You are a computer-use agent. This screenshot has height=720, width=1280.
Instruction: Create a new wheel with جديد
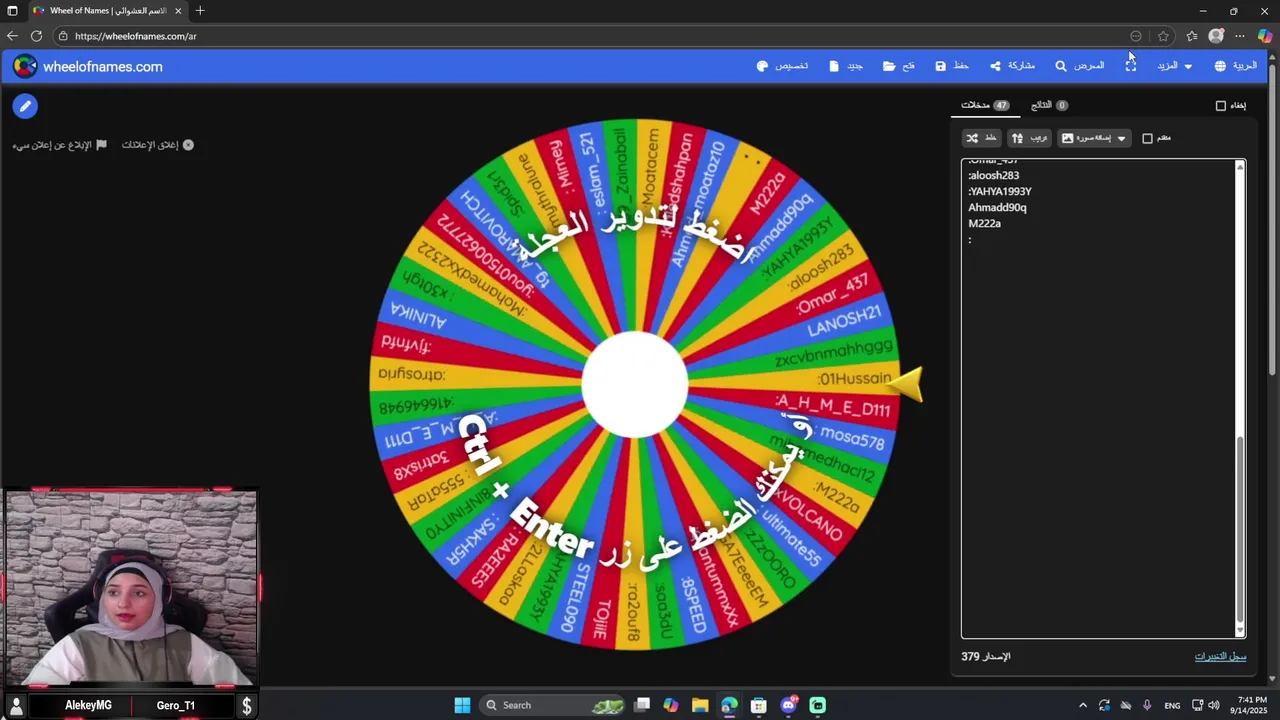coord(846,66)
